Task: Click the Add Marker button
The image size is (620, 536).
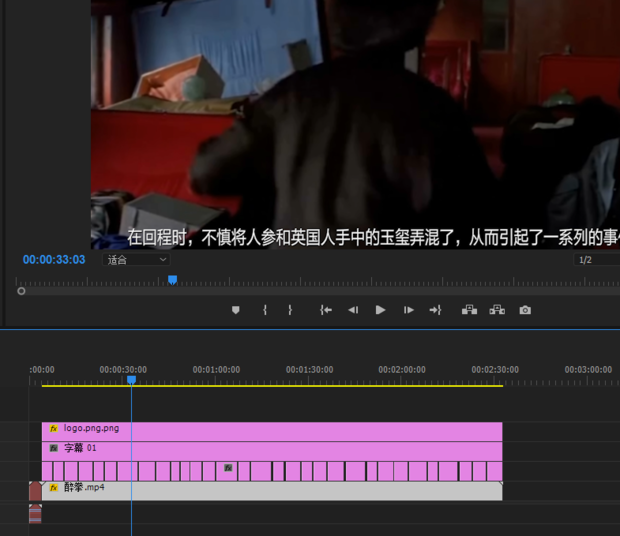Action: tap(236, 310)
